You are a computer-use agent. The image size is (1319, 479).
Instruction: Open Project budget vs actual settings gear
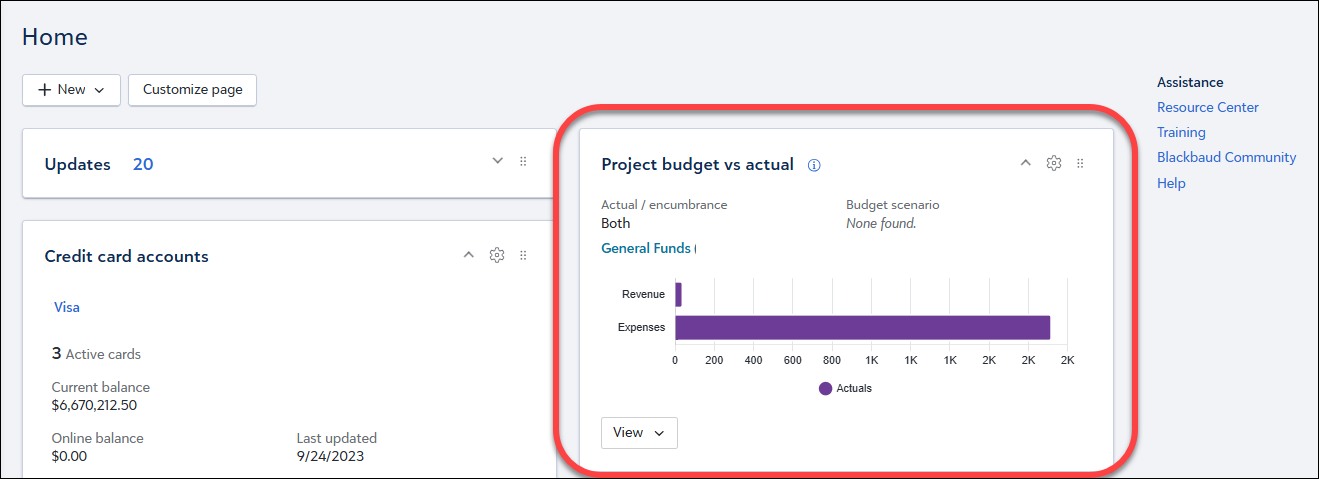click(x=1053, y=163)
